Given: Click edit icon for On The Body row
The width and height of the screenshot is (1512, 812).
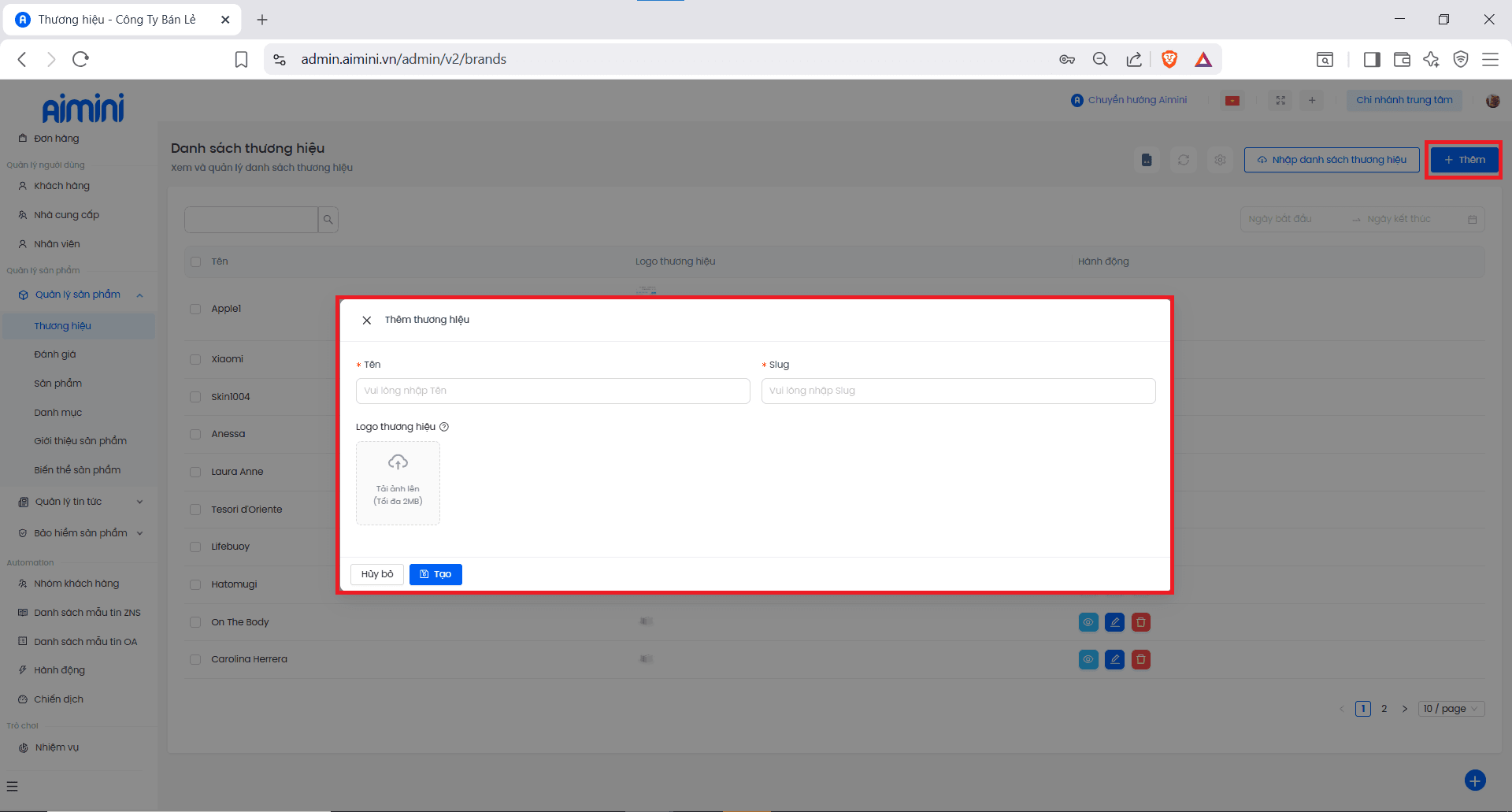Looking at the screenshot, I should pyautogui.click(x=1114, y=622).
